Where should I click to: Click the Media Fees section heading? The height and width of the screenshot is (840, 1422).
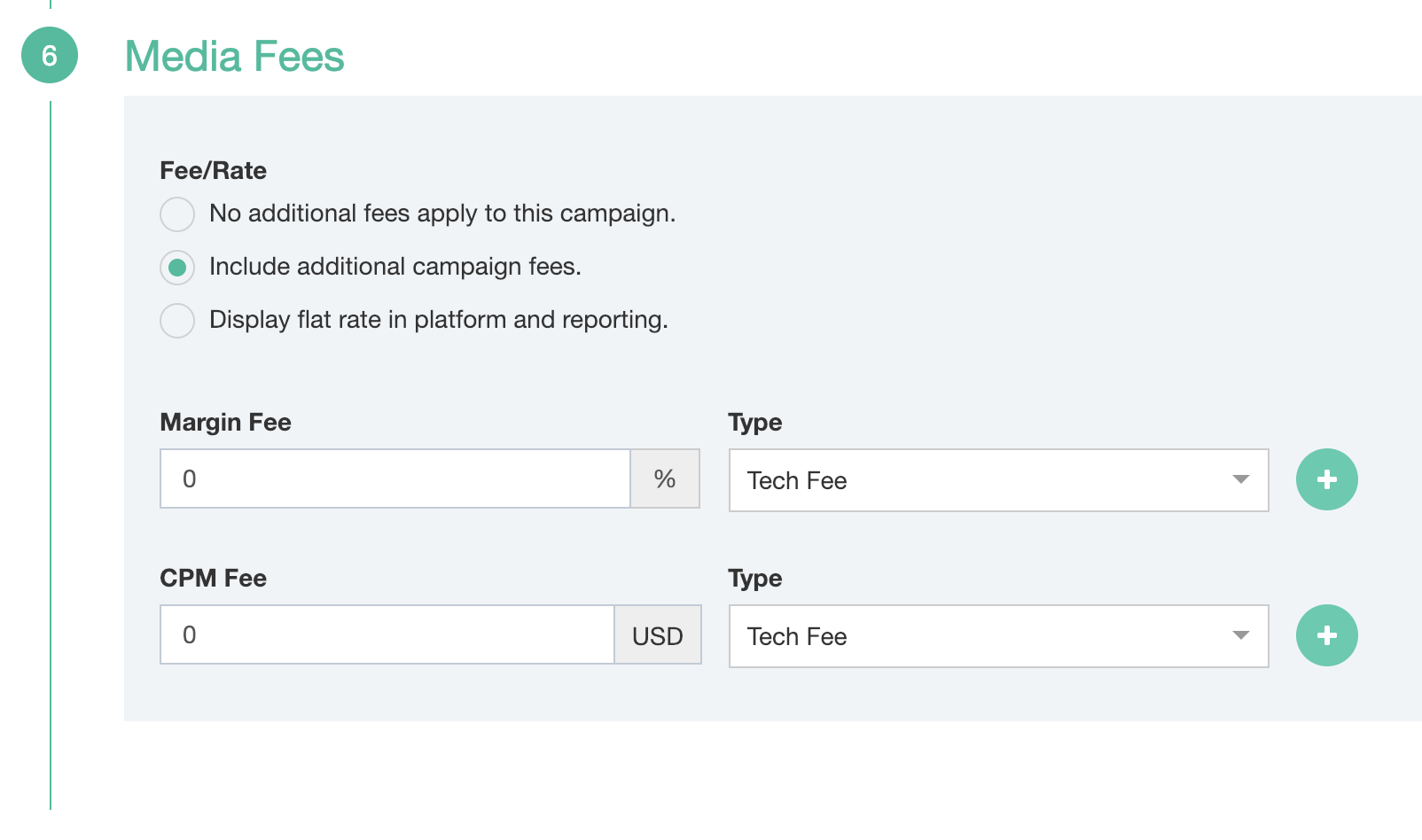tap(234, 57)
